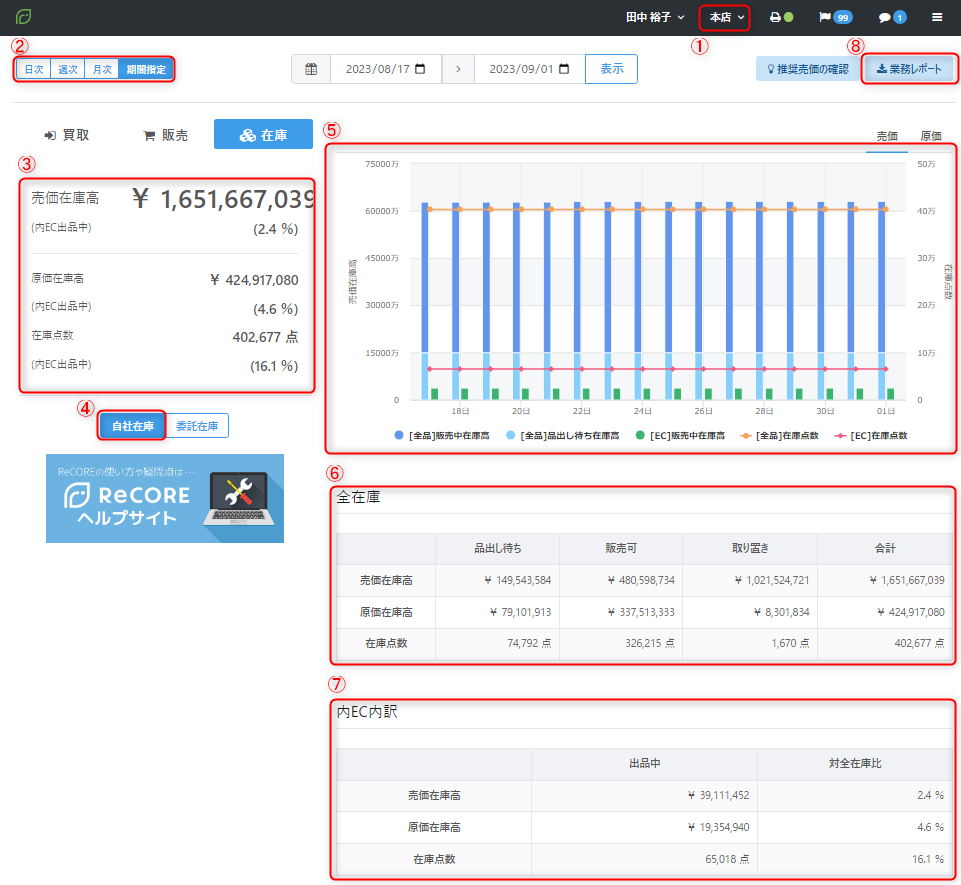This screenshot has width=961, height=885.
Task: Download the 業務レポート report
Action: coord(909,69)
